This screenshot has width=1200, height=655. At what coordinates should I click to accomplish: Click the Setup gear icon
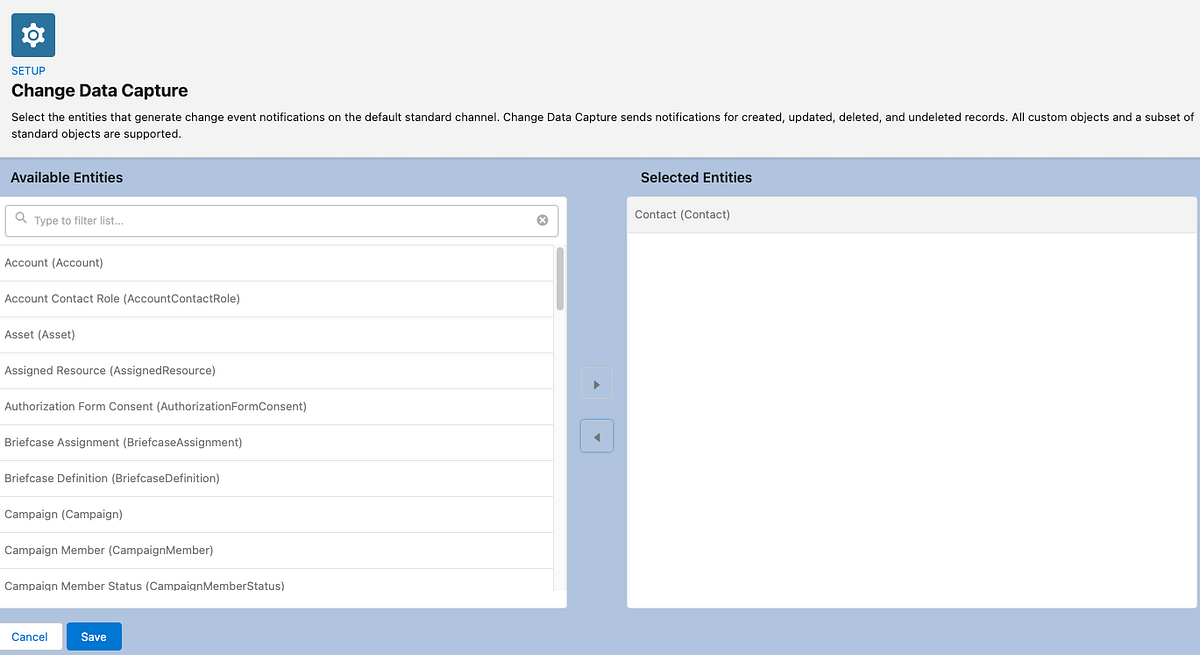pyautogui.click(x=32, y=33)
